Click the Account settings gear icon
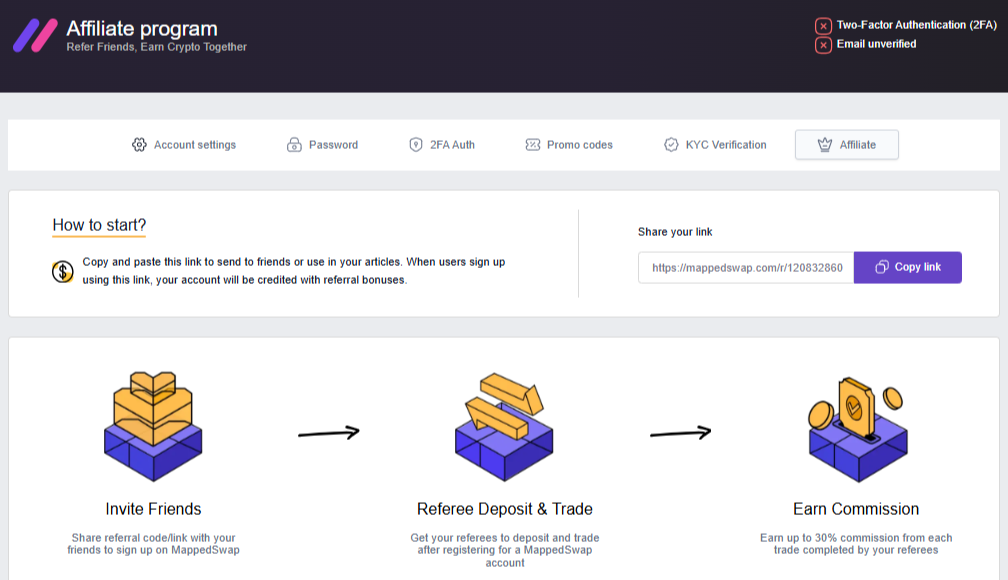Screen dimensions: 1008x580 [x=139, y=145]
